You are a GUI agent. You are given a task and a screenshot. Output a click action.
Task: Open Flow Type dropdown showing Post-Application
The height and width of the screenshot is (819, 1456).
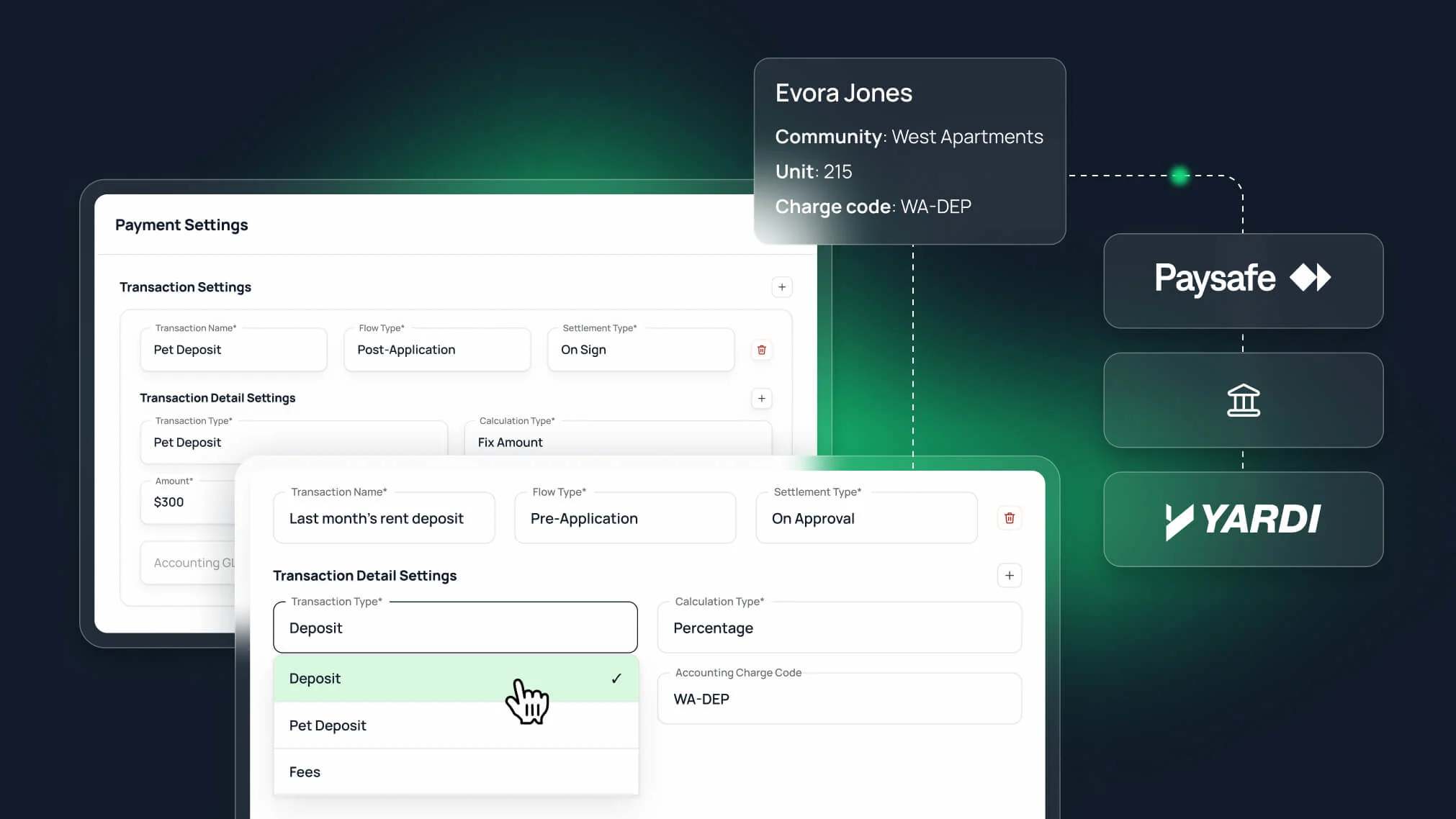tap(438, 350)
